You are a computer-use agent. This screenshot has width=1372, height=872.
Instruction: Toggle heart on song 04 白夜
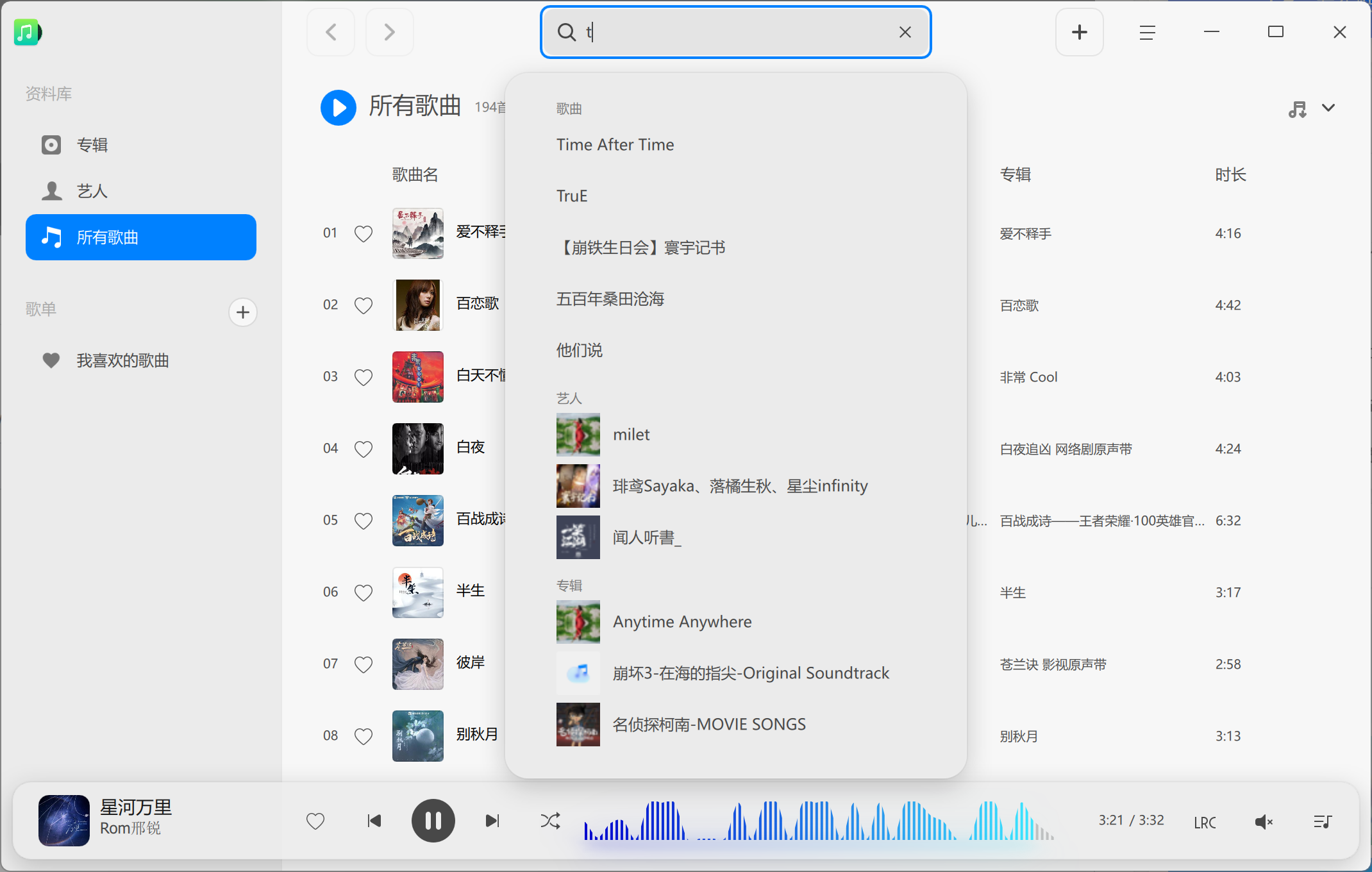364,449
